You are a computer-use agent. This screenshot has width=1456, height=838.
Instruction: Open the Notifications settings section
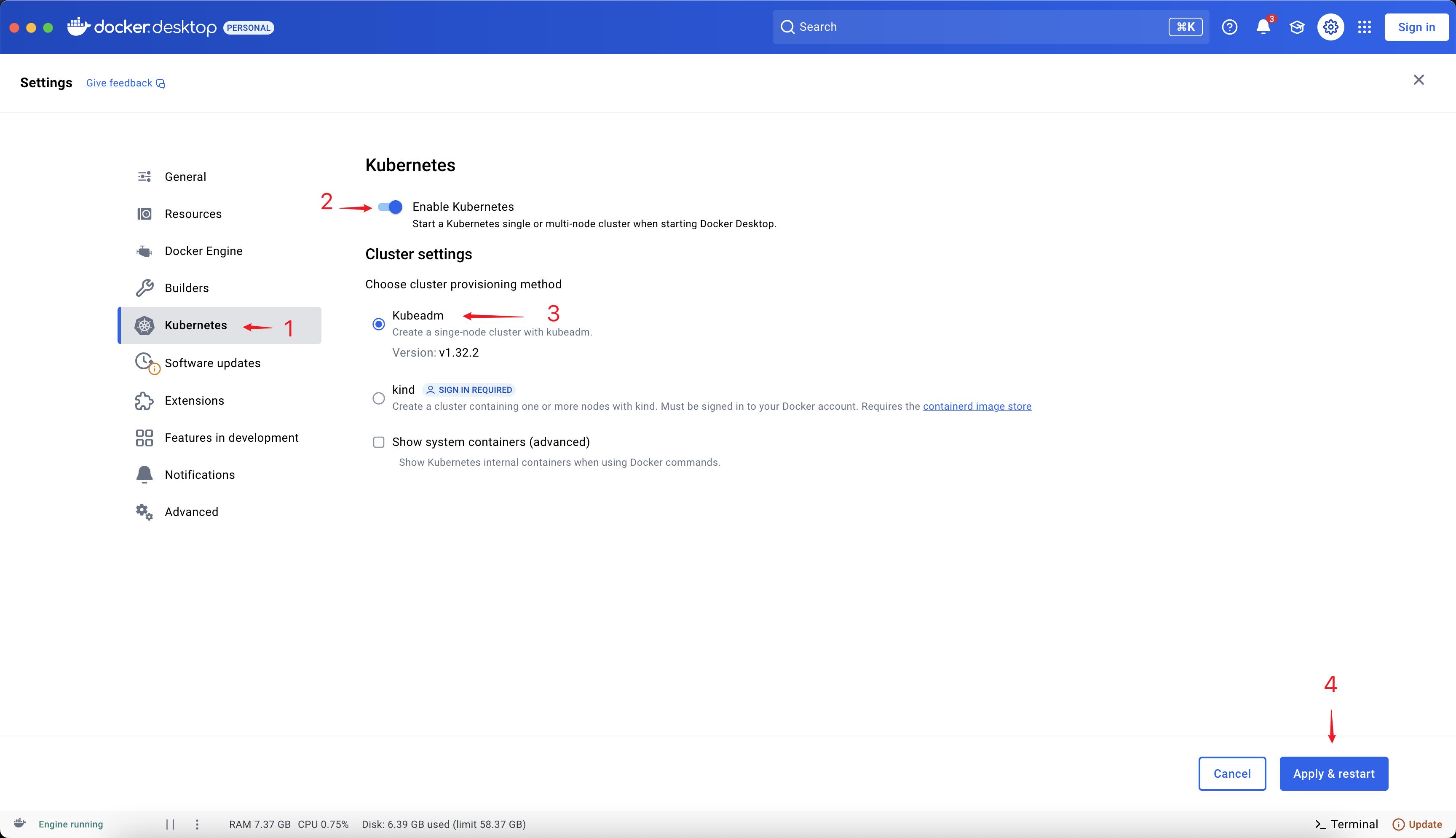[x=219, y=475]
